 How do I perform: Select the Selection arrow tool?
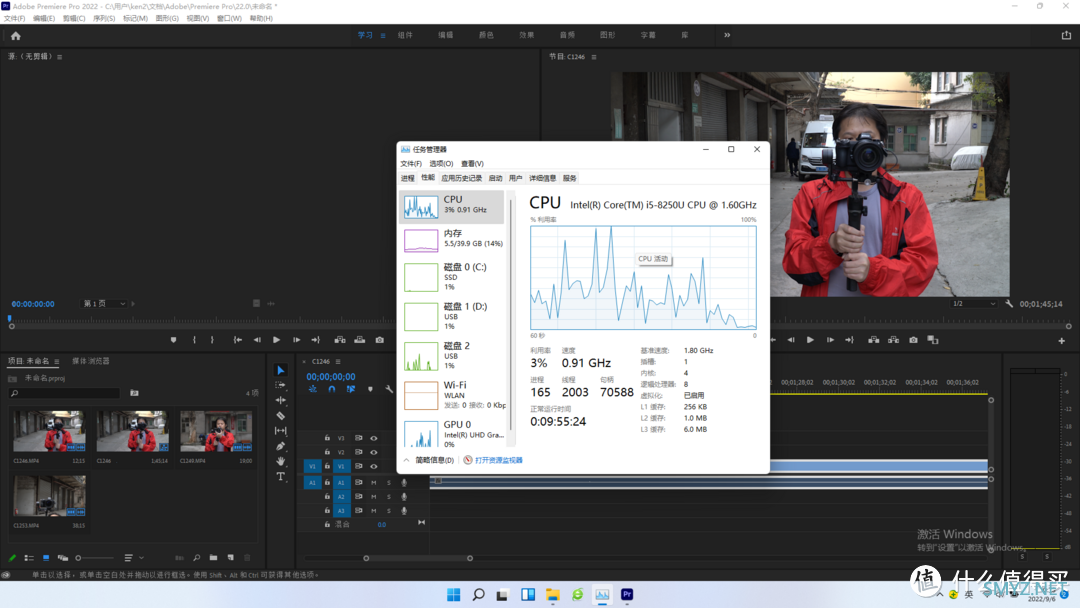pyautogui.click(x=280, y=370)
